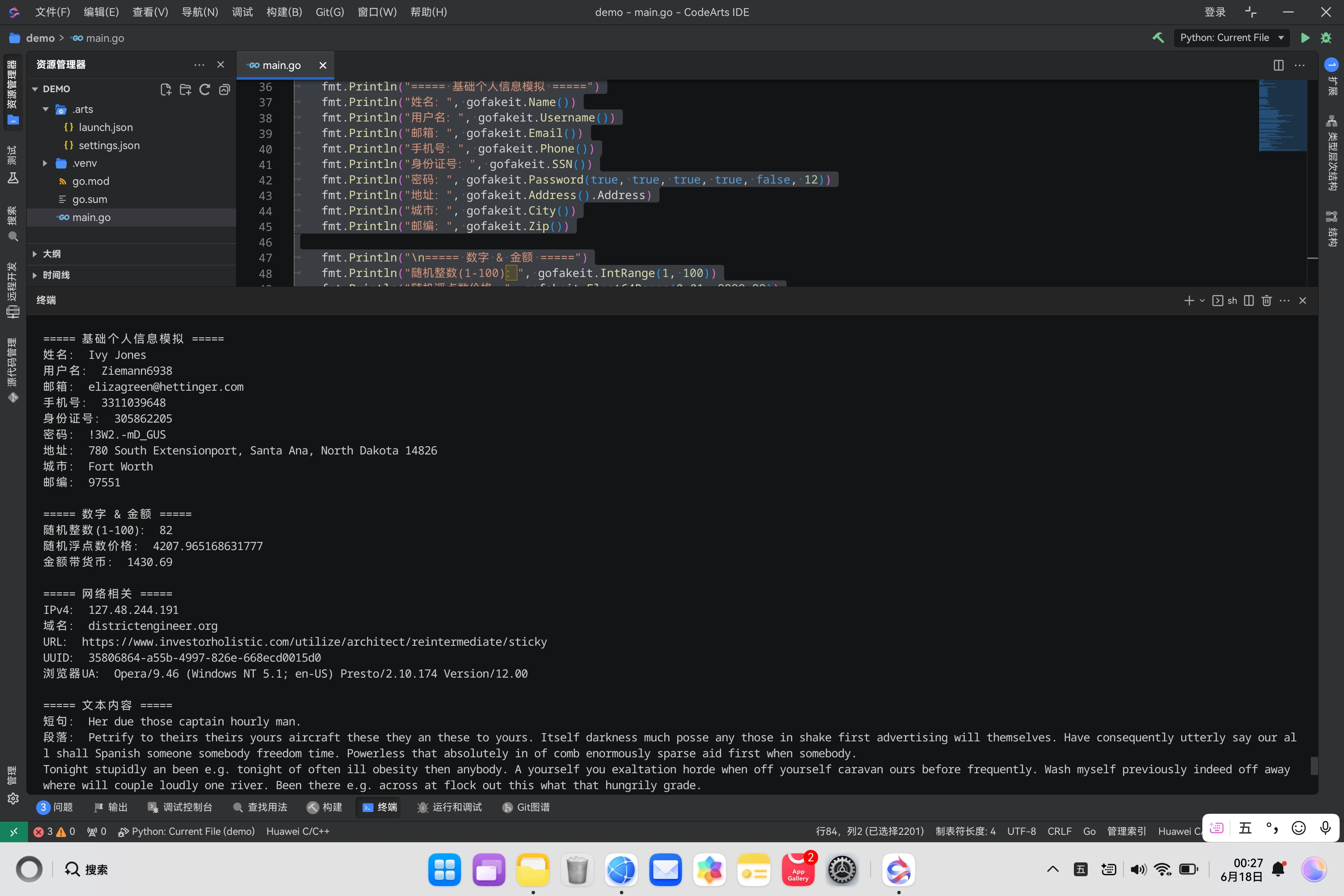
Task: Click the green build hammer icon
Action: point(1158,38)
